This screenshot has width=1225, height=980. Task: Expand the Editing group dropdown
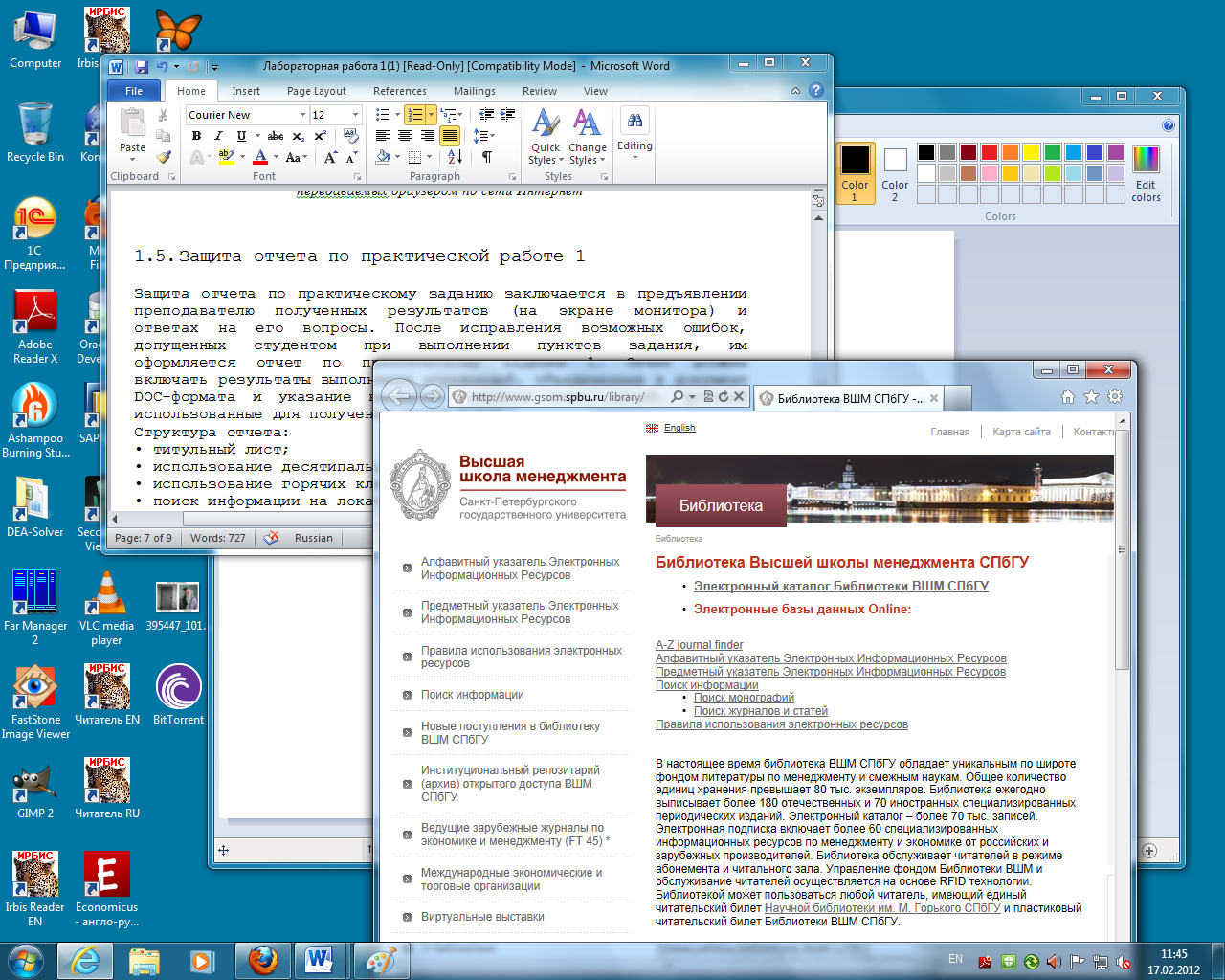click(x=635, y=135)
